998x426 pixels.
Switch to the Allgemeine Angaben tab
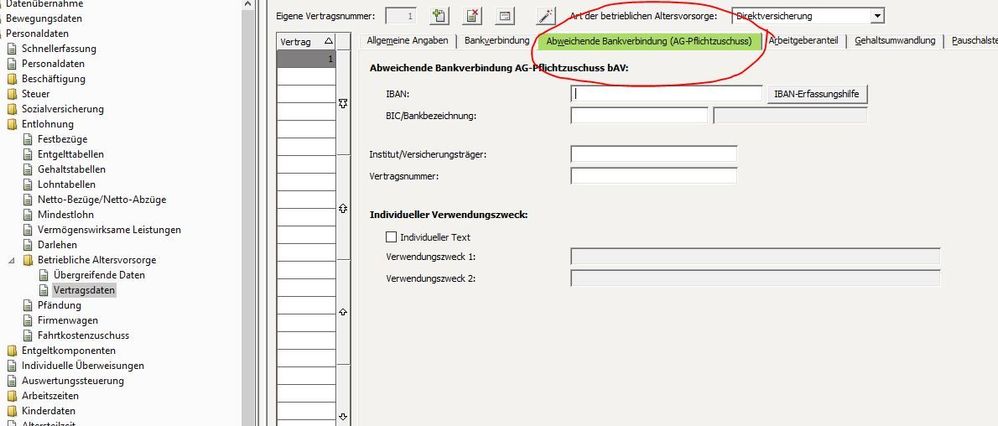pos(407,41)
